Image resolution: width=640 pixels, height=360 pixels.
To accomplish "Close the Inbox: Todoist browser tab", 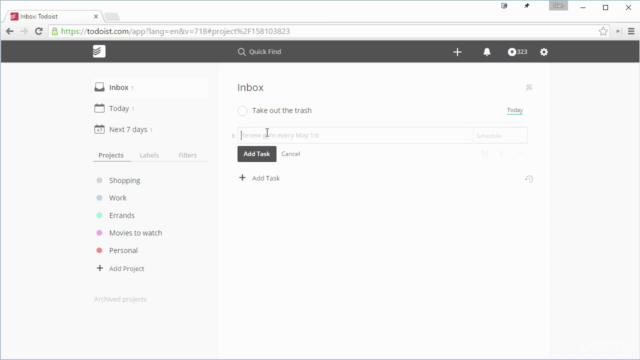I will [96, 17].
